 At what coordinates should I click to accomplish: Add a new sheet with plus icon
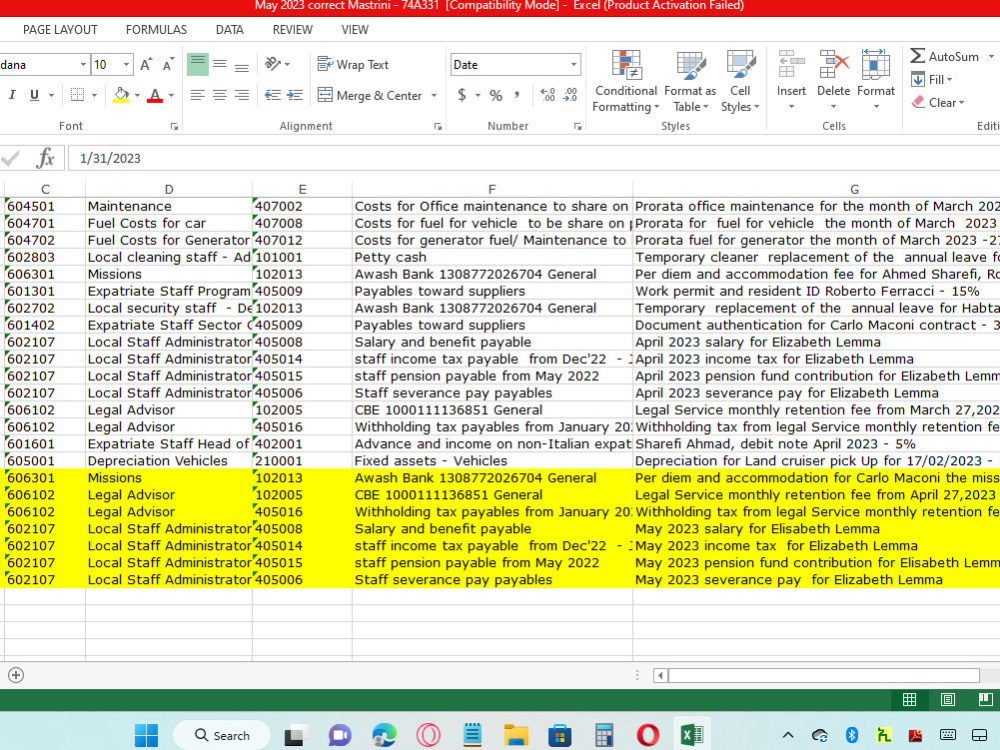[x=16, y=675]
